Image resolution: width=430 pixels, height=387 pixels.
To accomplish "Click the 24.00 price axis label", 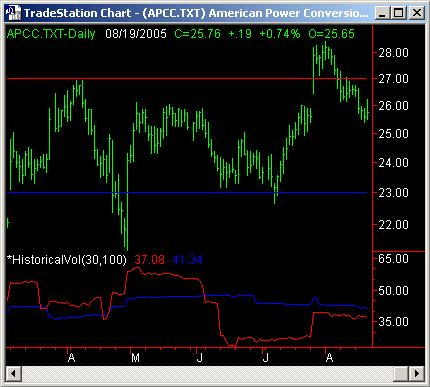I will (393, 163).
